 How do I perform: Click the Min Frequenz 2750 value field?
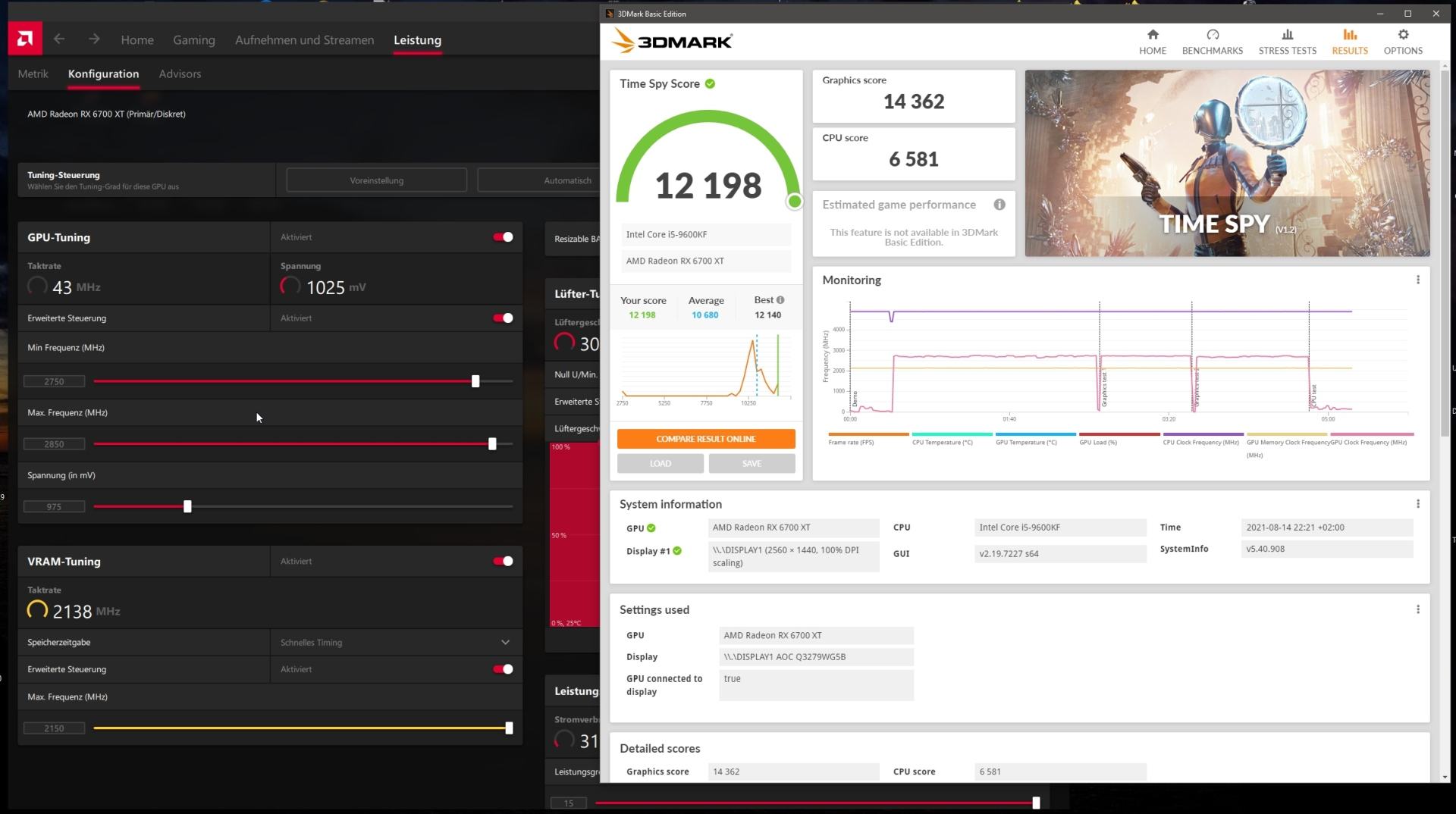[54, 381]
